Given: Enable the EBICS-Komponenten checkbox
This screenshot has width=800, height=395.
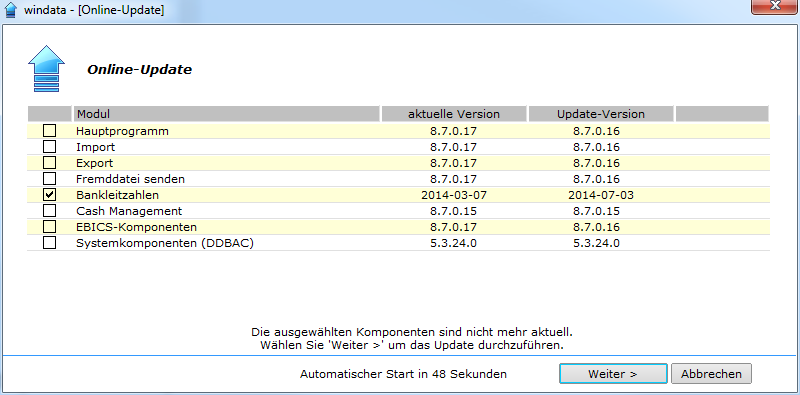Looking at the screenshot, I should click(49, 226).
